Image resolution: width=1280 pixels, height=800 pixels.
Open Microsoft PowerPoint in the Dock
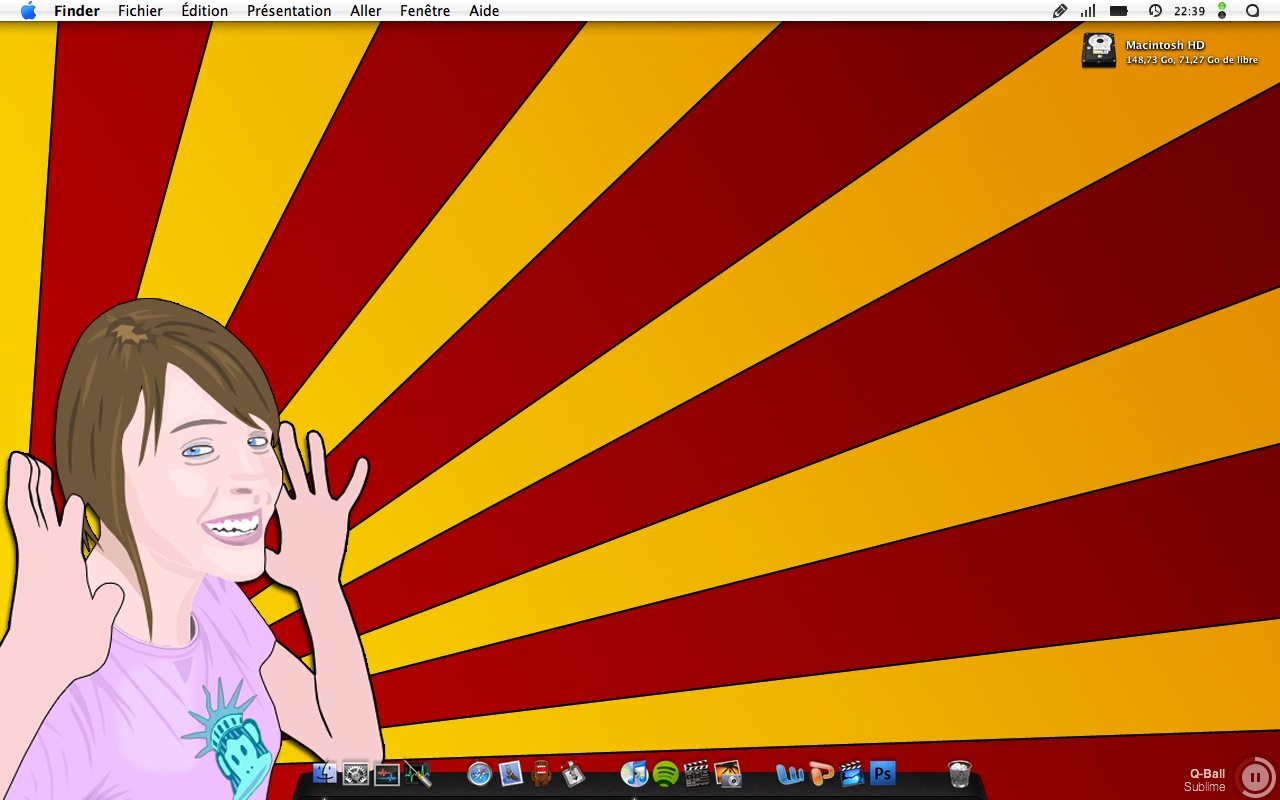821,773
